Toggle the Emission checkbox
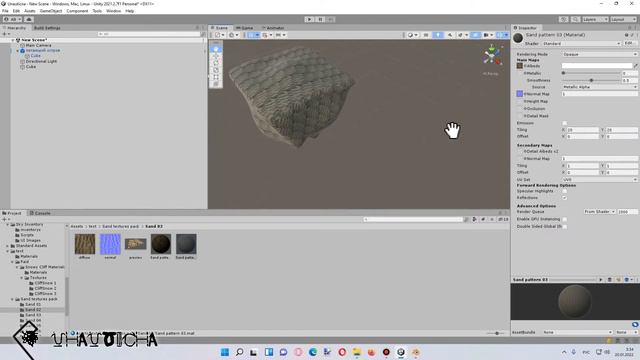This screenshot has height=360, width=640. (564, 123)
